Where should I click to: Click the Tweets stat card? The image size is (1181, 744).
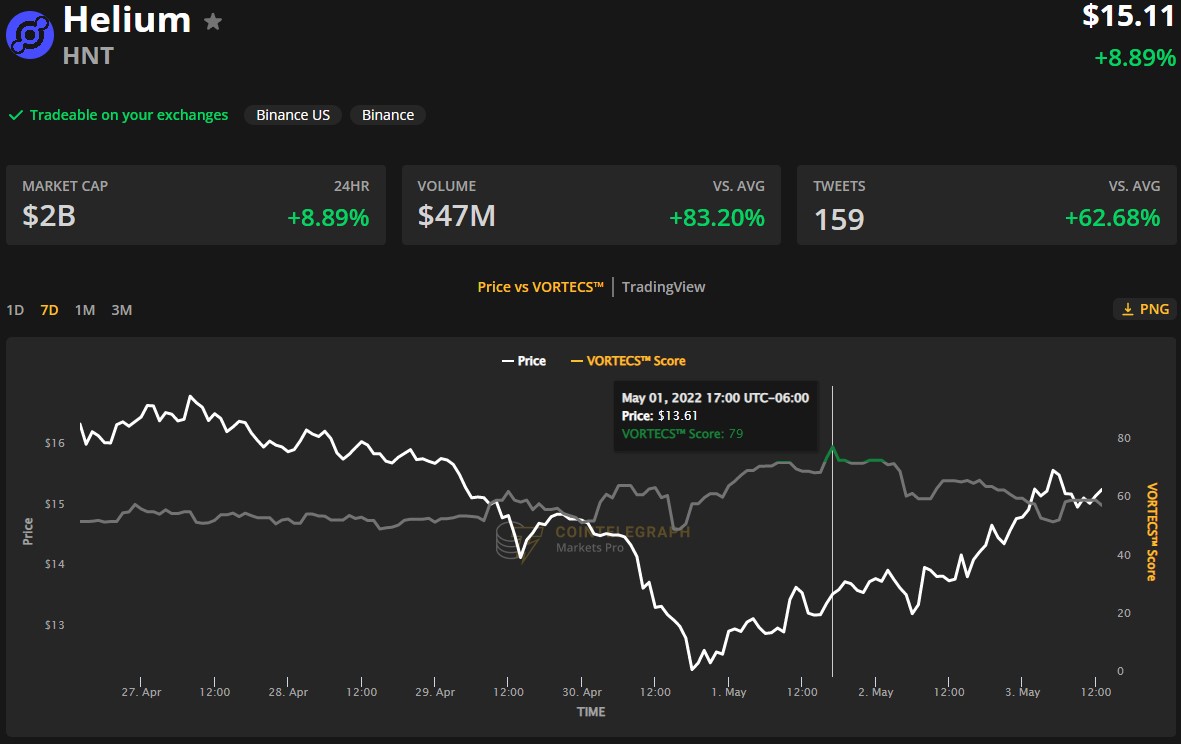986,205
